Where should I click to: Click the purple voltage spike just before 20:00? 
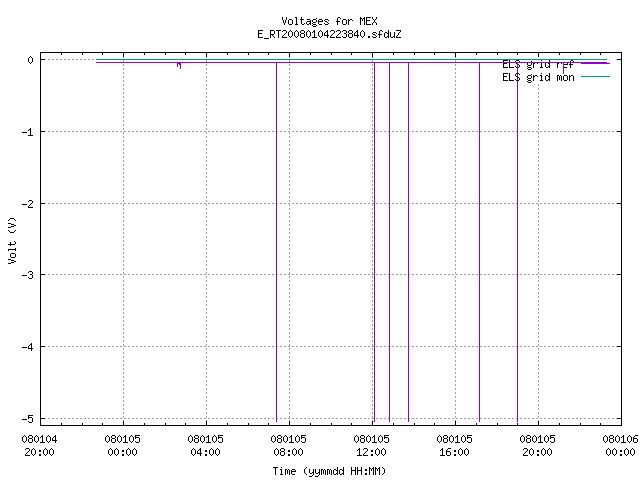(x=518, y=242)
